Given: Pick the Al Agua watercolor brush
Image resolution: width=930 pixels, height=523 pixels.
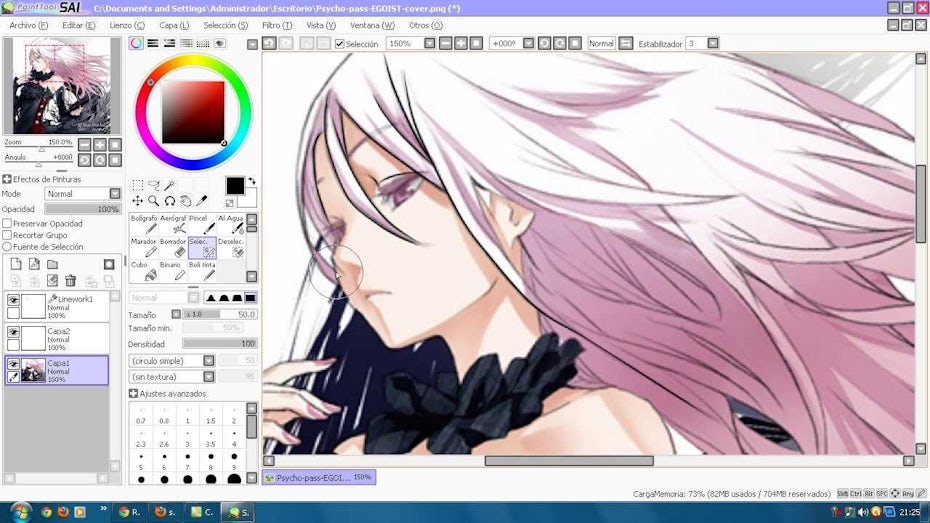Looking at the screenshot, I should [230, 223].
